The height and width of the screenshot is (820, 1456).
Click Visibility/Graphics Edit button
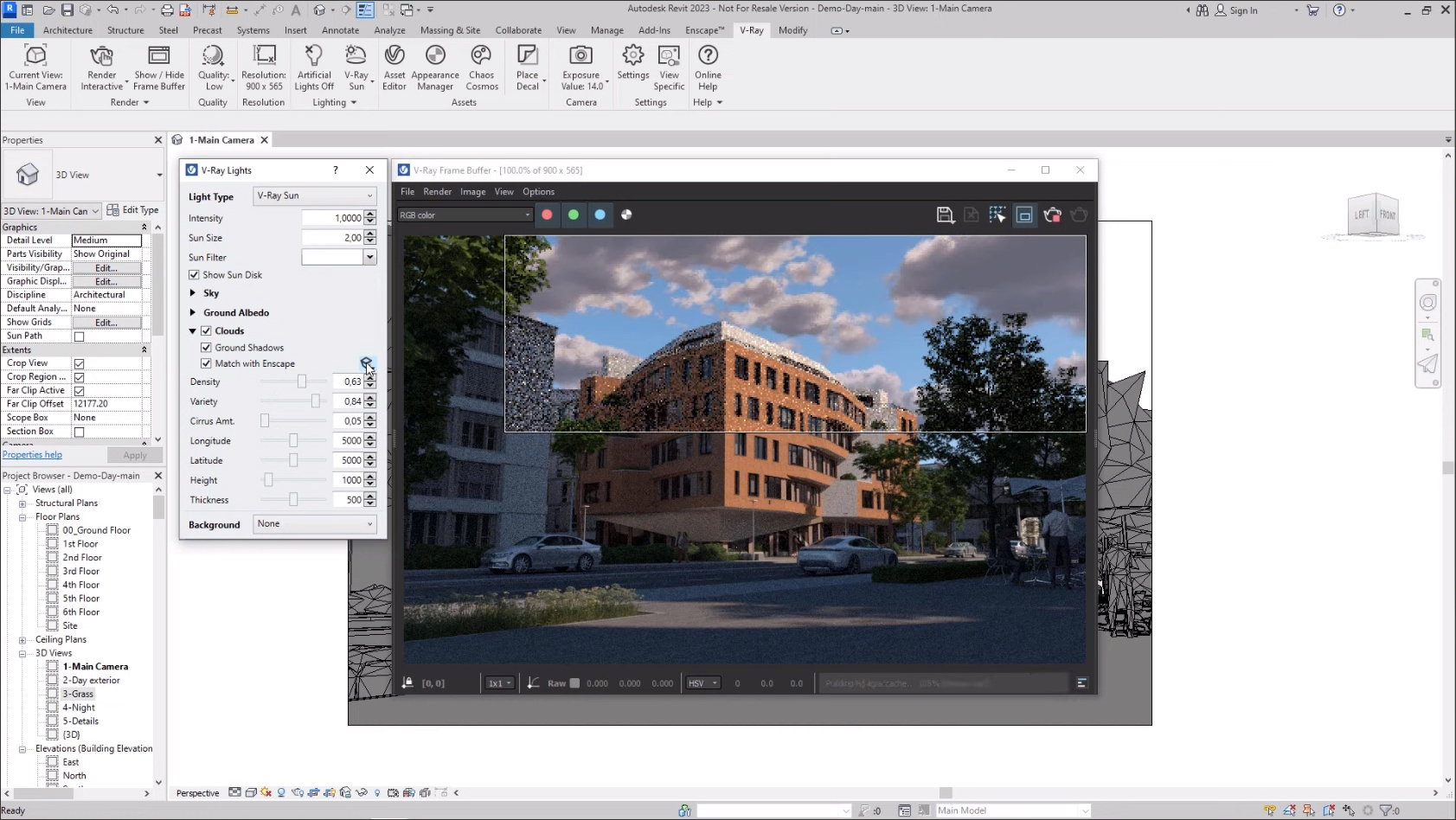pos(106,268)
